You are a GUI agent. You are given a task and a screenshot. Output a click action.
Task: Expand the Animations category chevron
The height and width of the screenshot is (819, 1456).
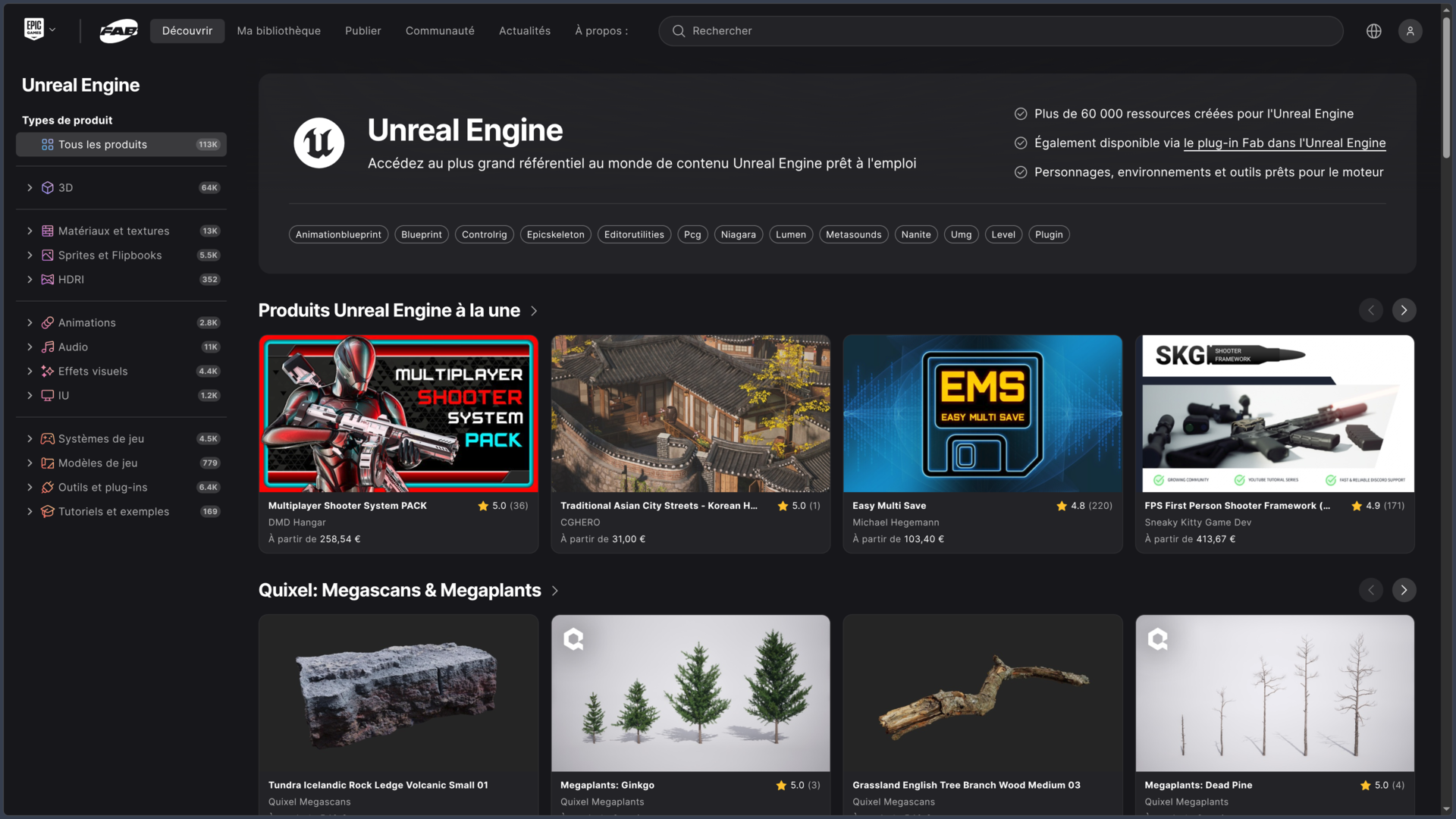tap(30, 322)
